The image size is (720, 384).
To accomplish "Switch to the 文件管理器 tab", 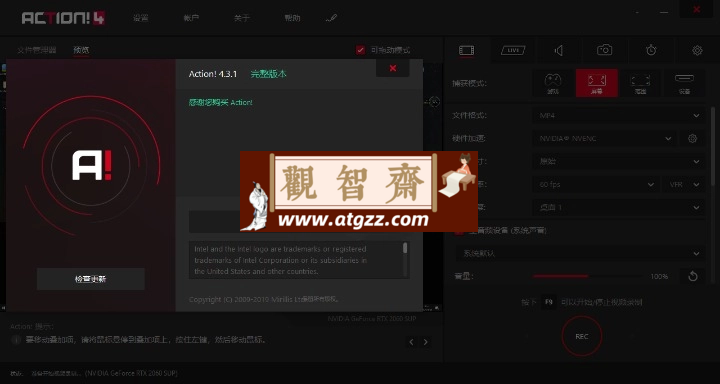I will (37, 50).
